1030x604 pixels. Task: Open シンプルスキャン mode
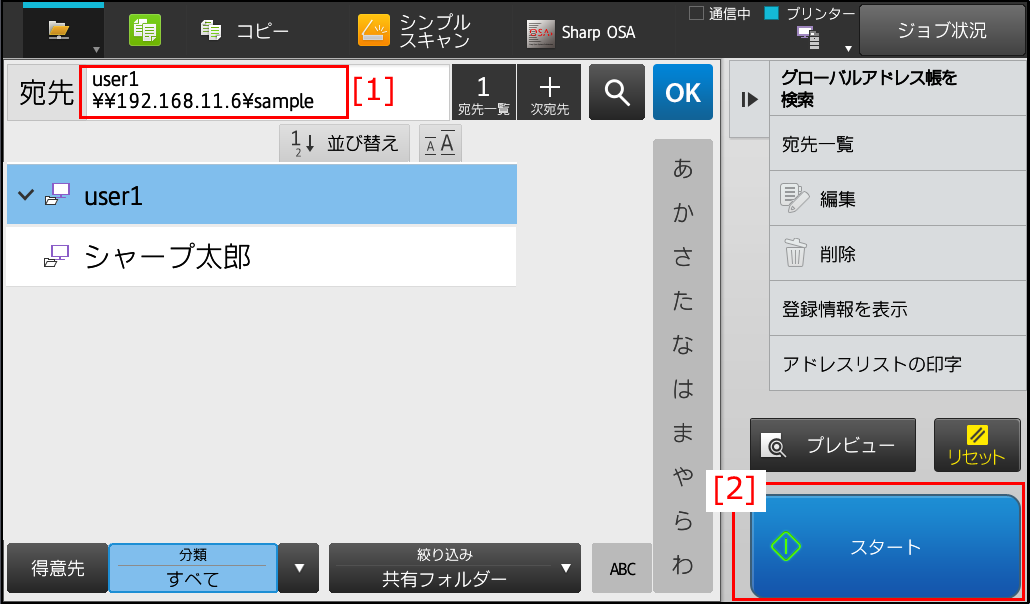pyautogui.click(x=414, y=31)
